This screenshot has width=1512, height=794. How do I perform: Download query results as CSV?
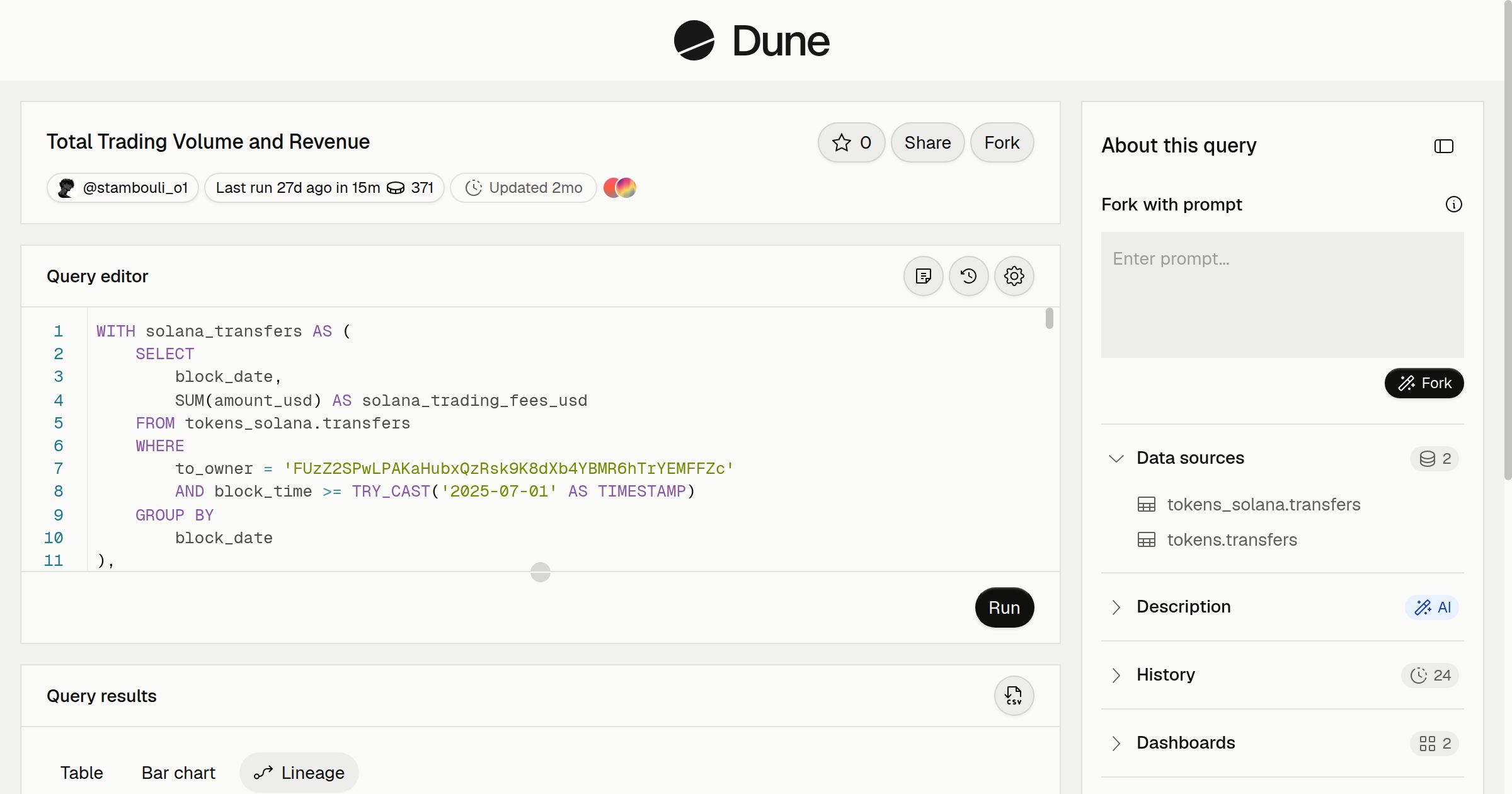(x=1014, y=696)
